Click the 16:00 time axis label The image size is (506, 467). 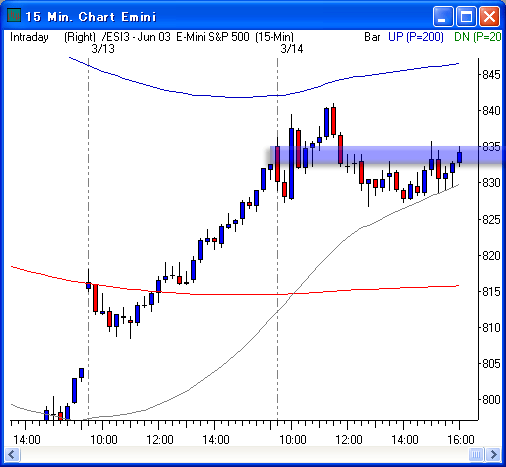461,440
